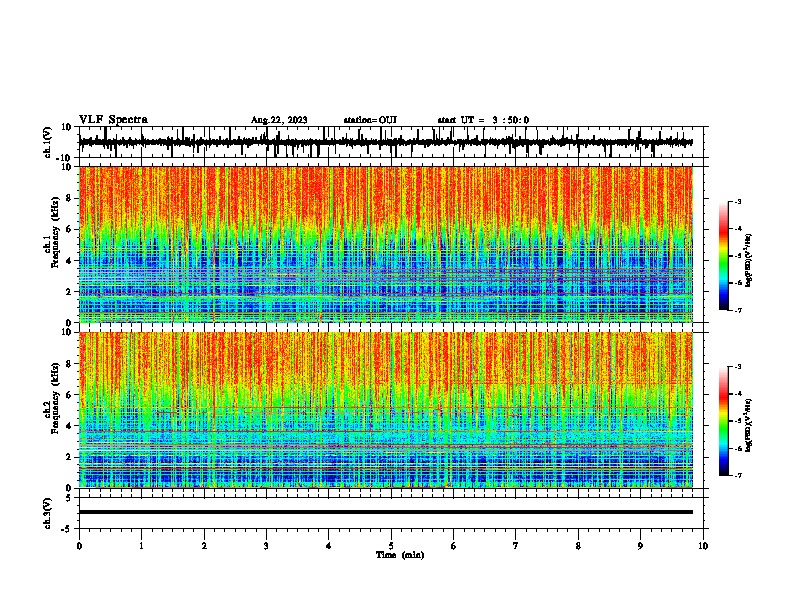
Task: Click the time axis tick label '1'
Action: pyautogui.click(x=141, y=546)
